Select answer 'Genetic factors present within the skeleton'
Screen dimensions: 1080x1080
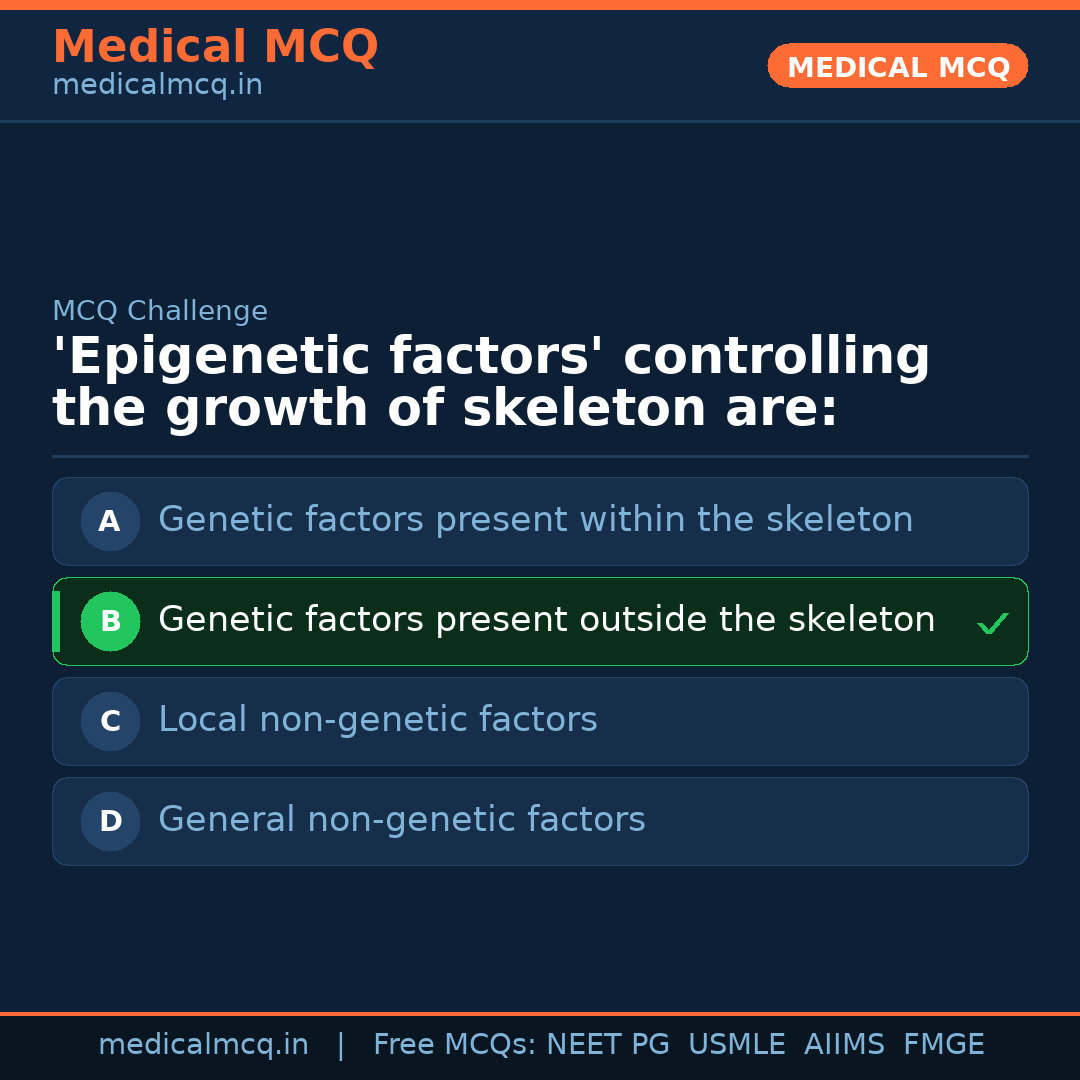(x=535, y=520)
